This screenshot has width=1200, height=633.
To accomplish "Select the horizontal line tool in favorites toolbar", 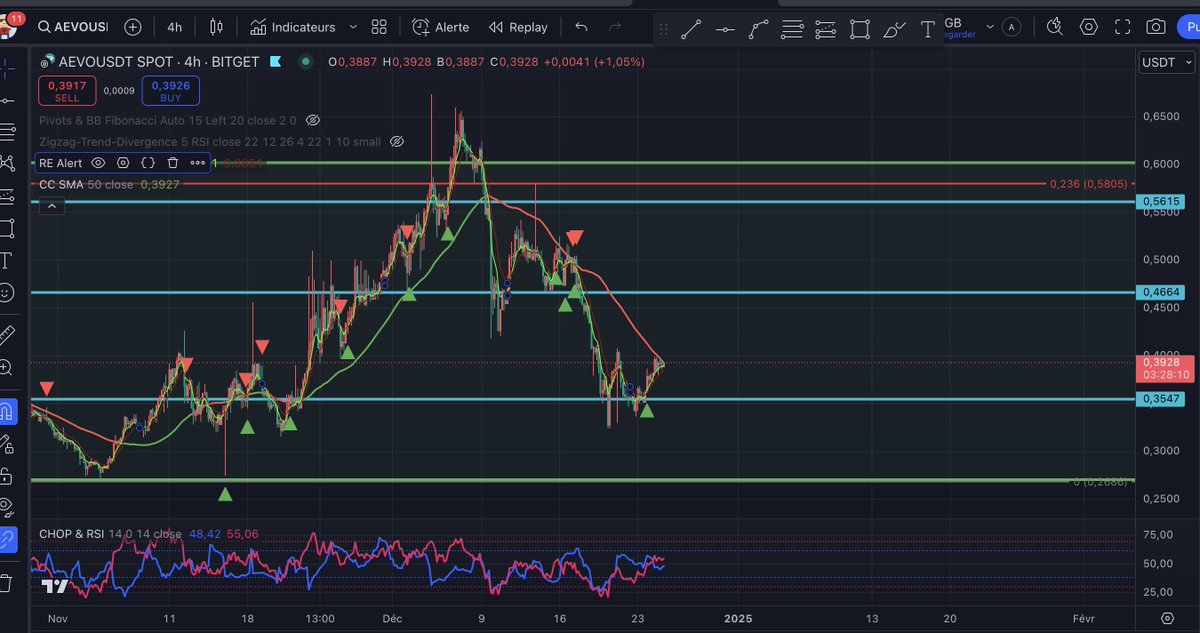I will click(x=724, y=30).
